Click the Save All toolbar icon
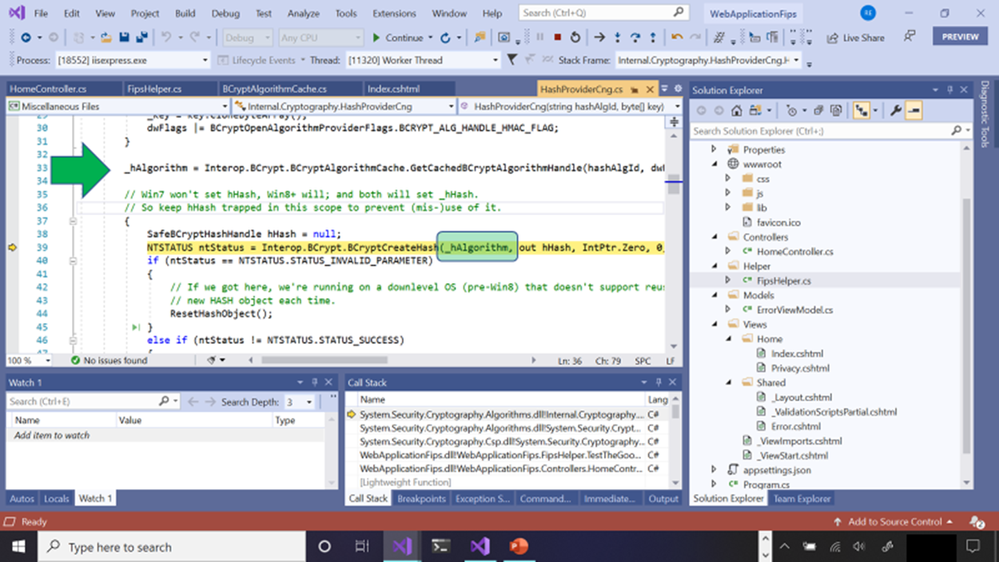 pos(141,38)
